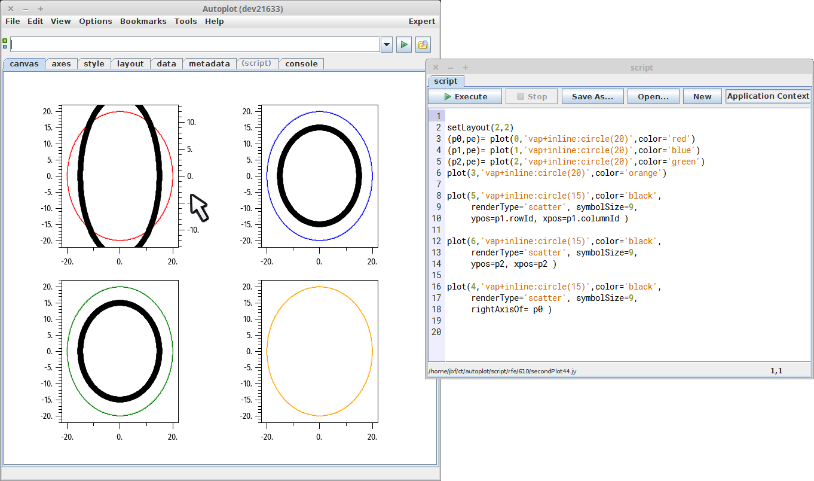Switch to the layout tab
Image resolution: width=814 pixels, height=481 pixels.
[x=130, y=64]
